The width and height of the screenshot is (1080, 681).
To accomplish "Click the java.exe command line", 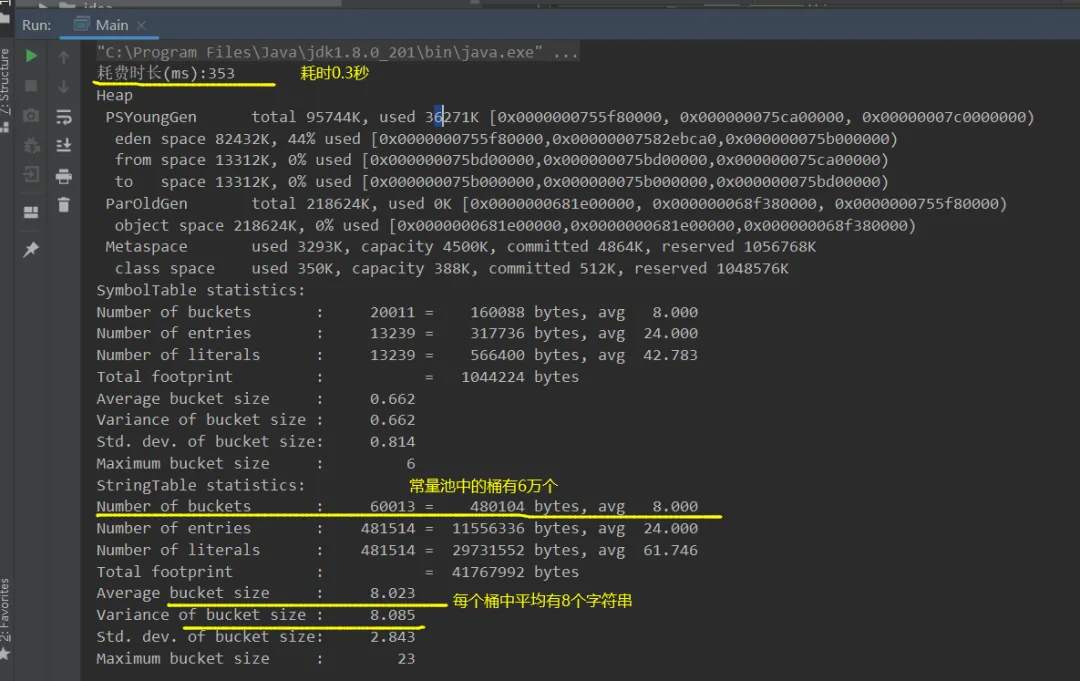I will tap(337, 52).
